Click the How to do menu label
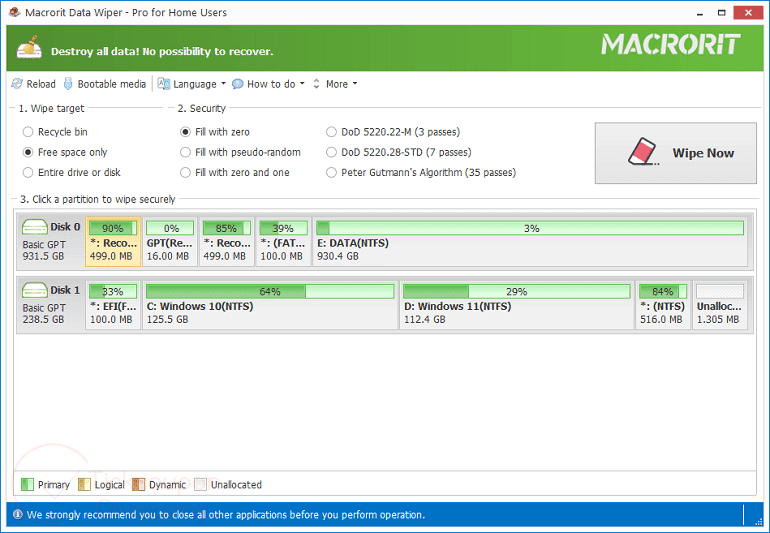This screenshot has height=533, width=770. (x=271, y=84)
